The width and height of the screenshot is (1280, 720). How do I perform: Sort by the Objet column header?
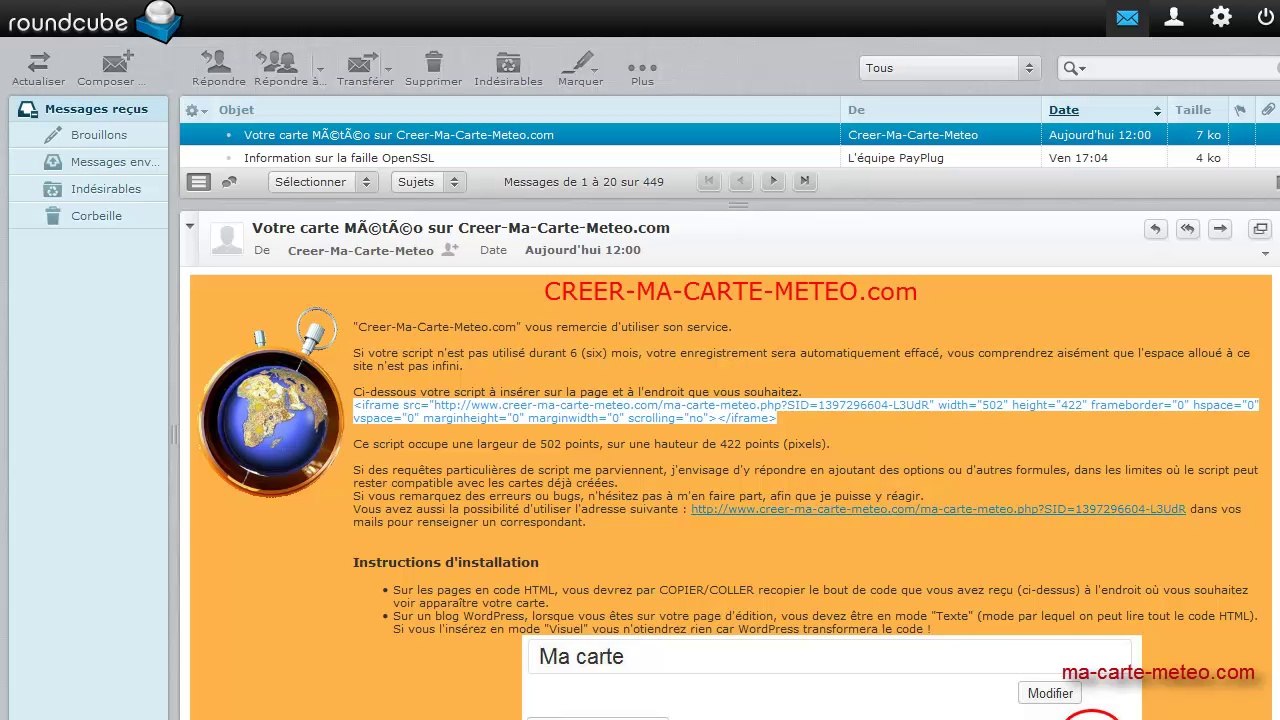pos(236,110)
